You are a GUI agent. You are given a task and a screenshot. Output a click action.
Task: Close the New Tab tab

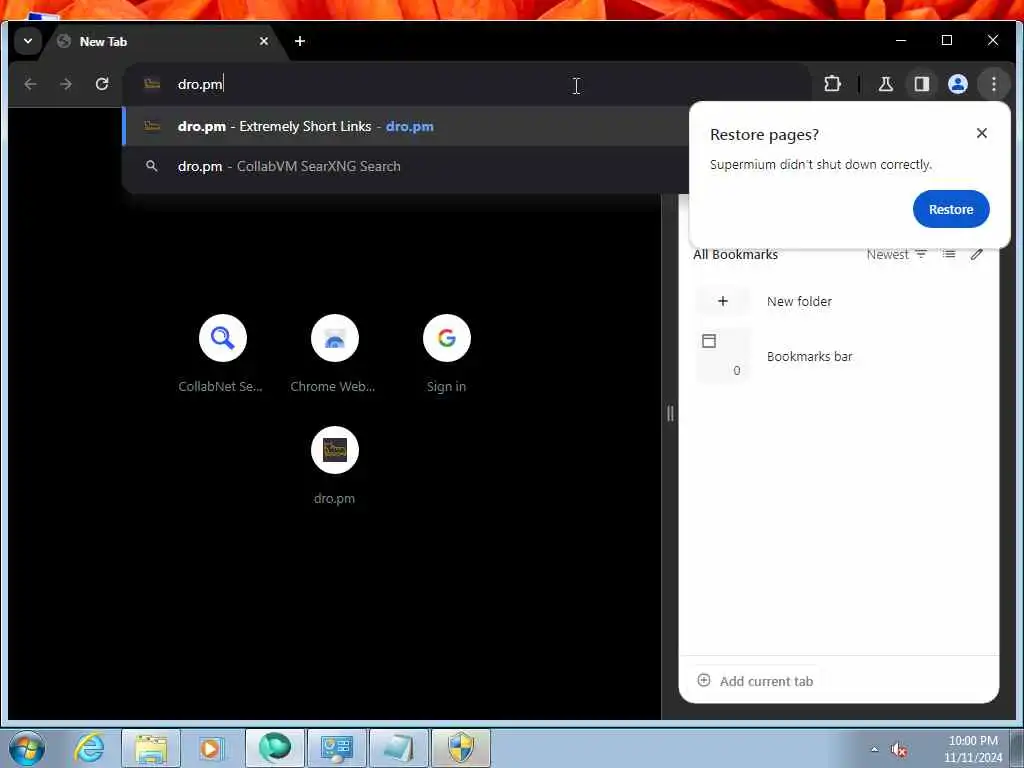tap(264, 41)
